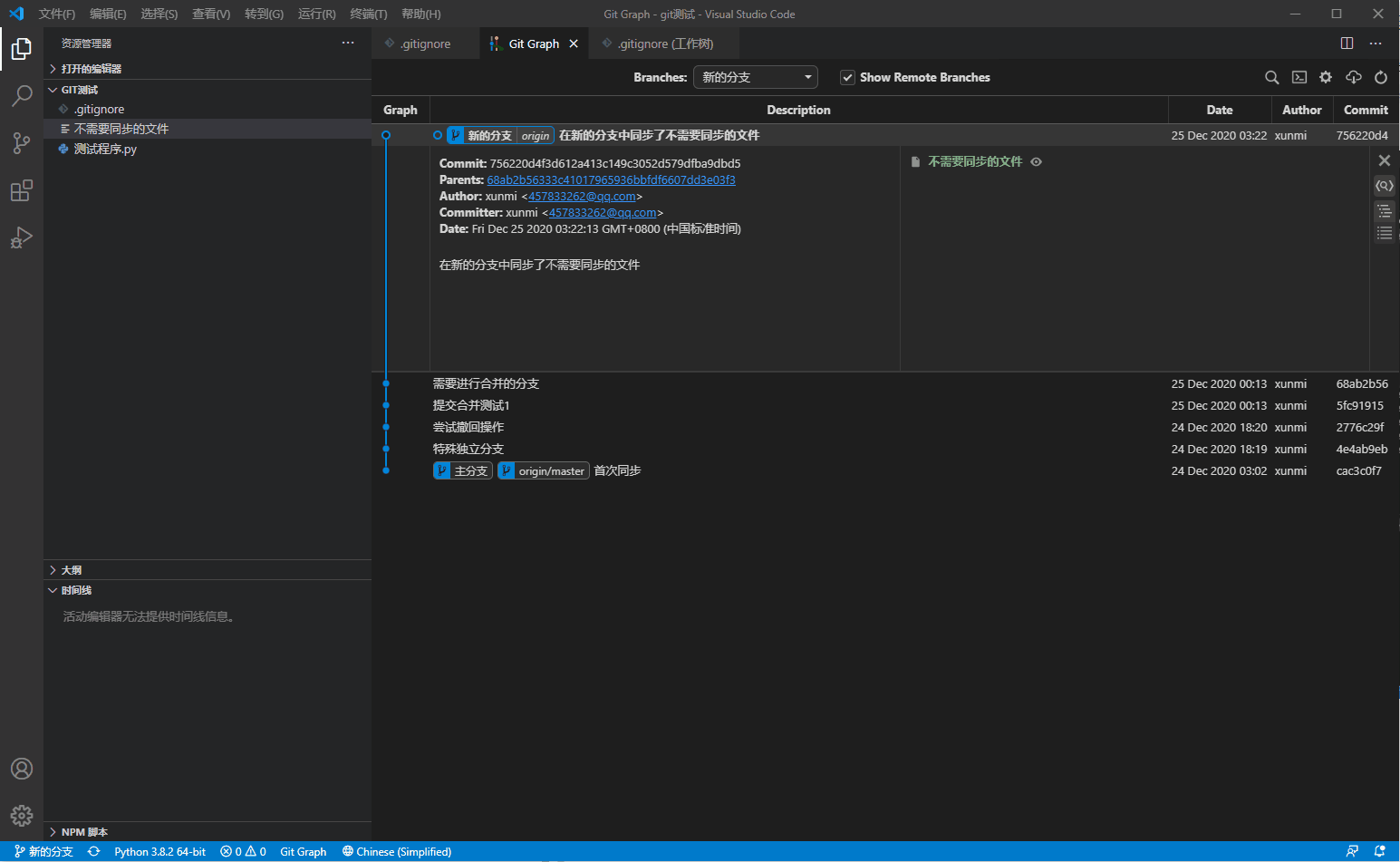This screenshot has height=862, width=1400.
Task: Click the 主分支 branch label
Action: tap(463, 471)
